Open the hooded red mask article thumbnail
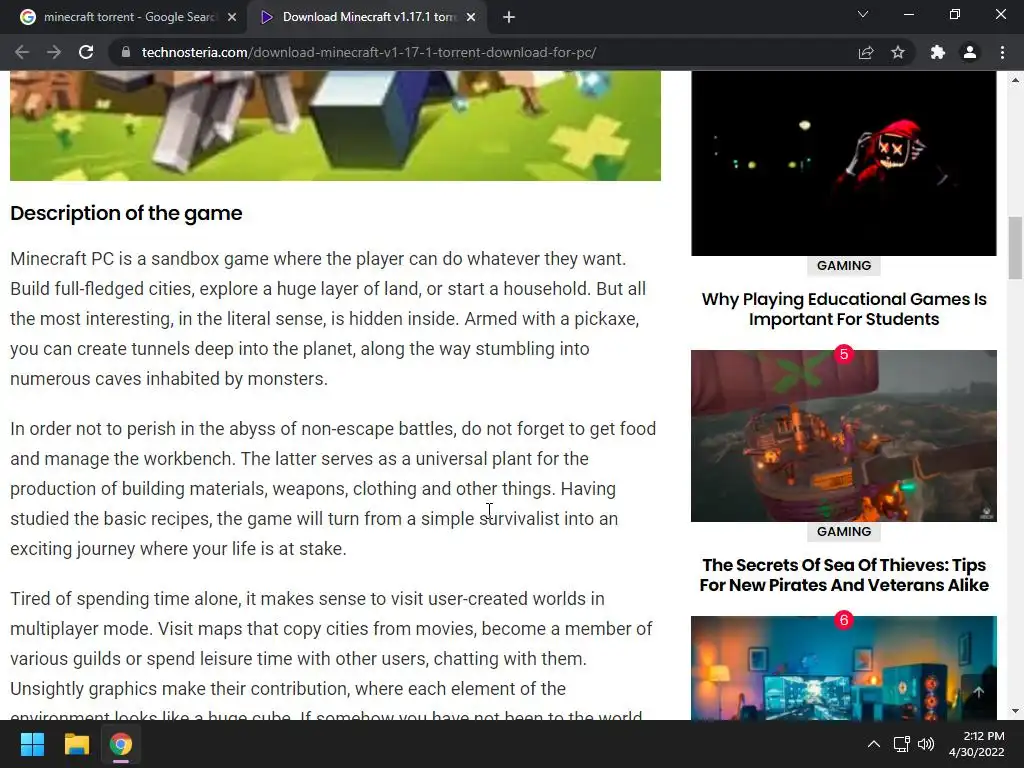 tap(844, 163)
